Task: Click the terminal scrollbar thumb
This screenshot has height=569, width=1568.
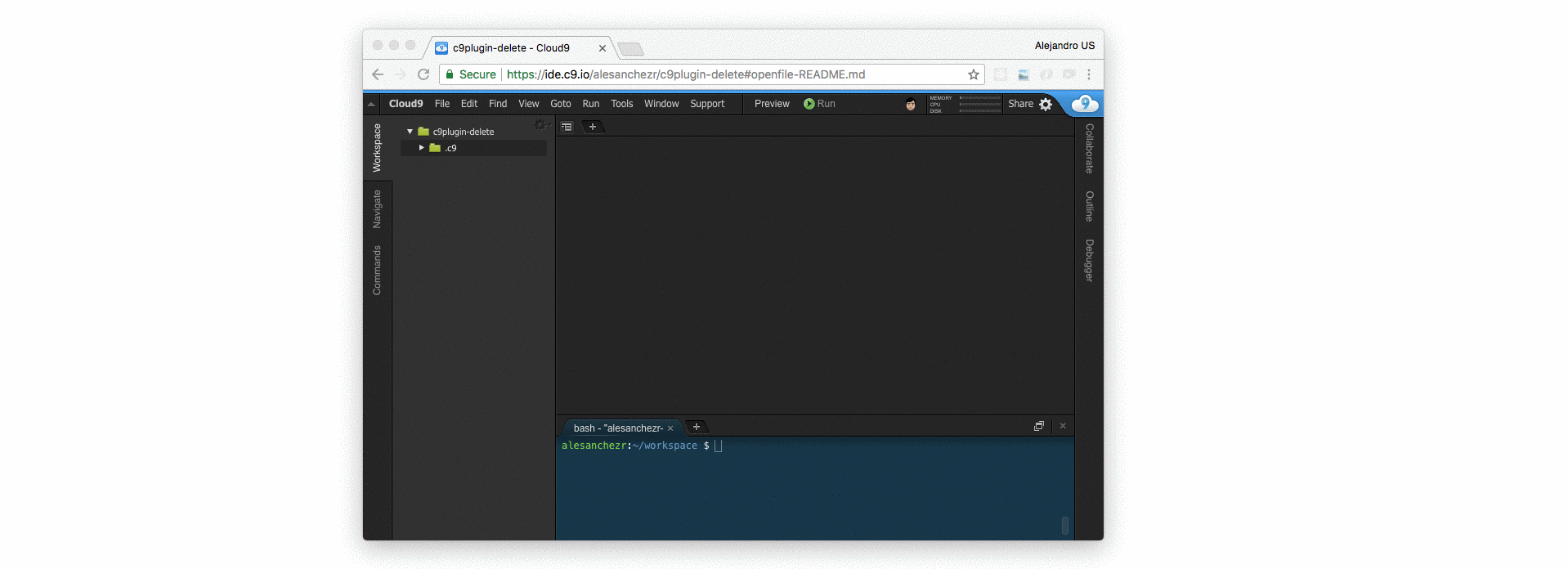Action: [1064, 526]
